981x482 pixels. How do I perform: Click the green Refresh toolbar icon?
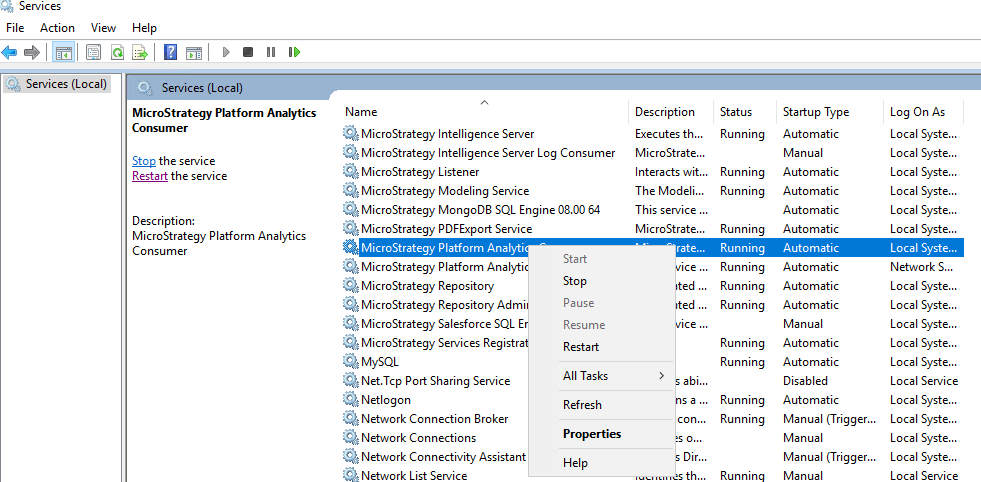click(117, 53)
